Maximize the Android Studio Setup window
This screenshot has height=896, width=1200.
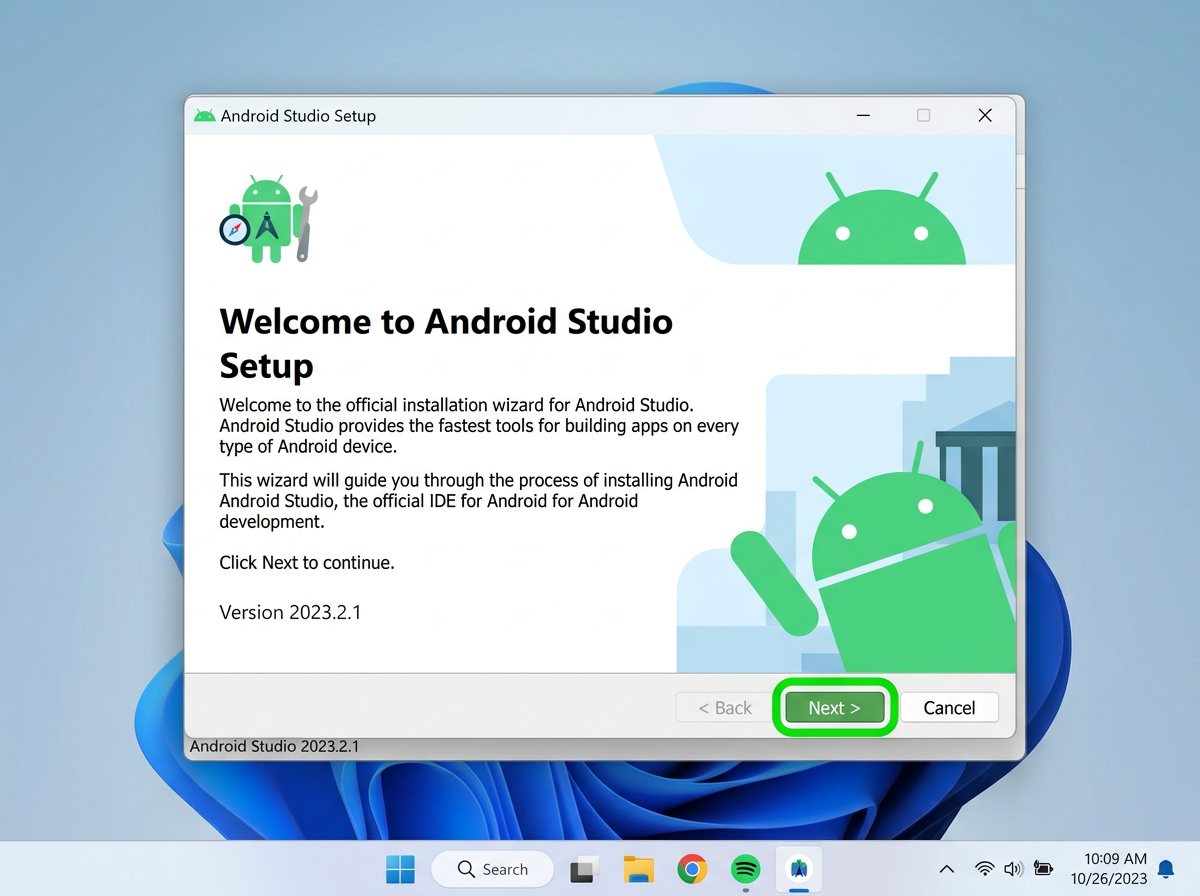click(x=923, y=116)
